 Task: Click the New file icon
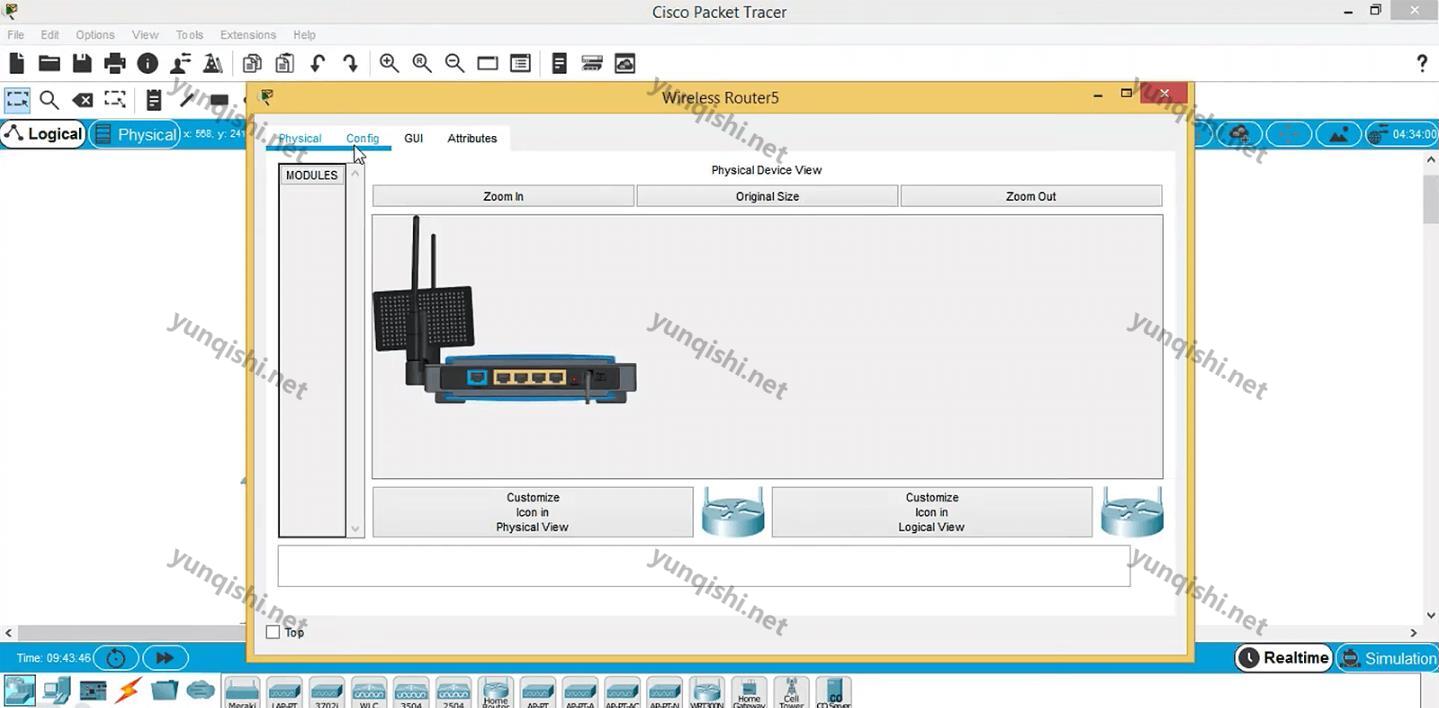point(16,63)
